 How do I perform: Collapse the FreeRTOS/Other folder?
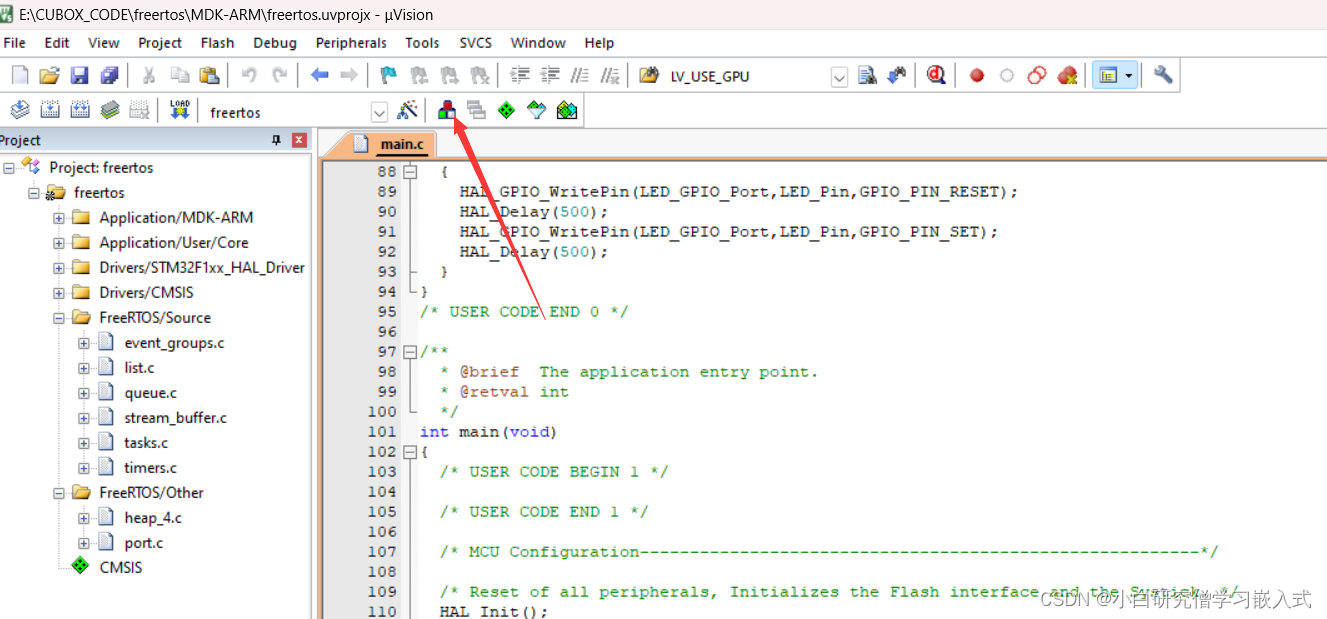pos(59,493)
